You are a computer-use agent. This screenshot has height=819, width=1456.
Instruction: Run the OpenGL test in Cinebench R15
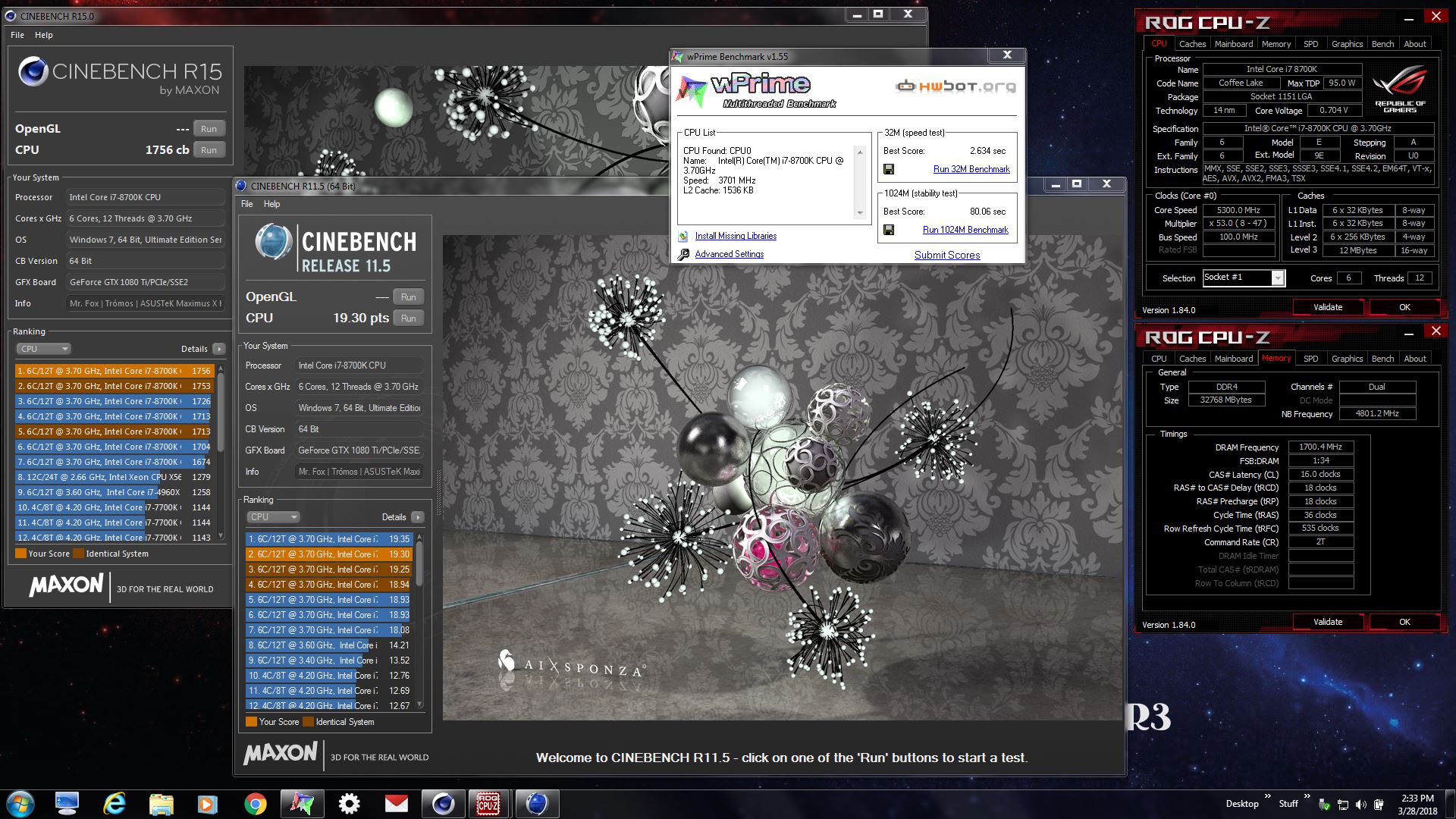[x=209, y=129]
